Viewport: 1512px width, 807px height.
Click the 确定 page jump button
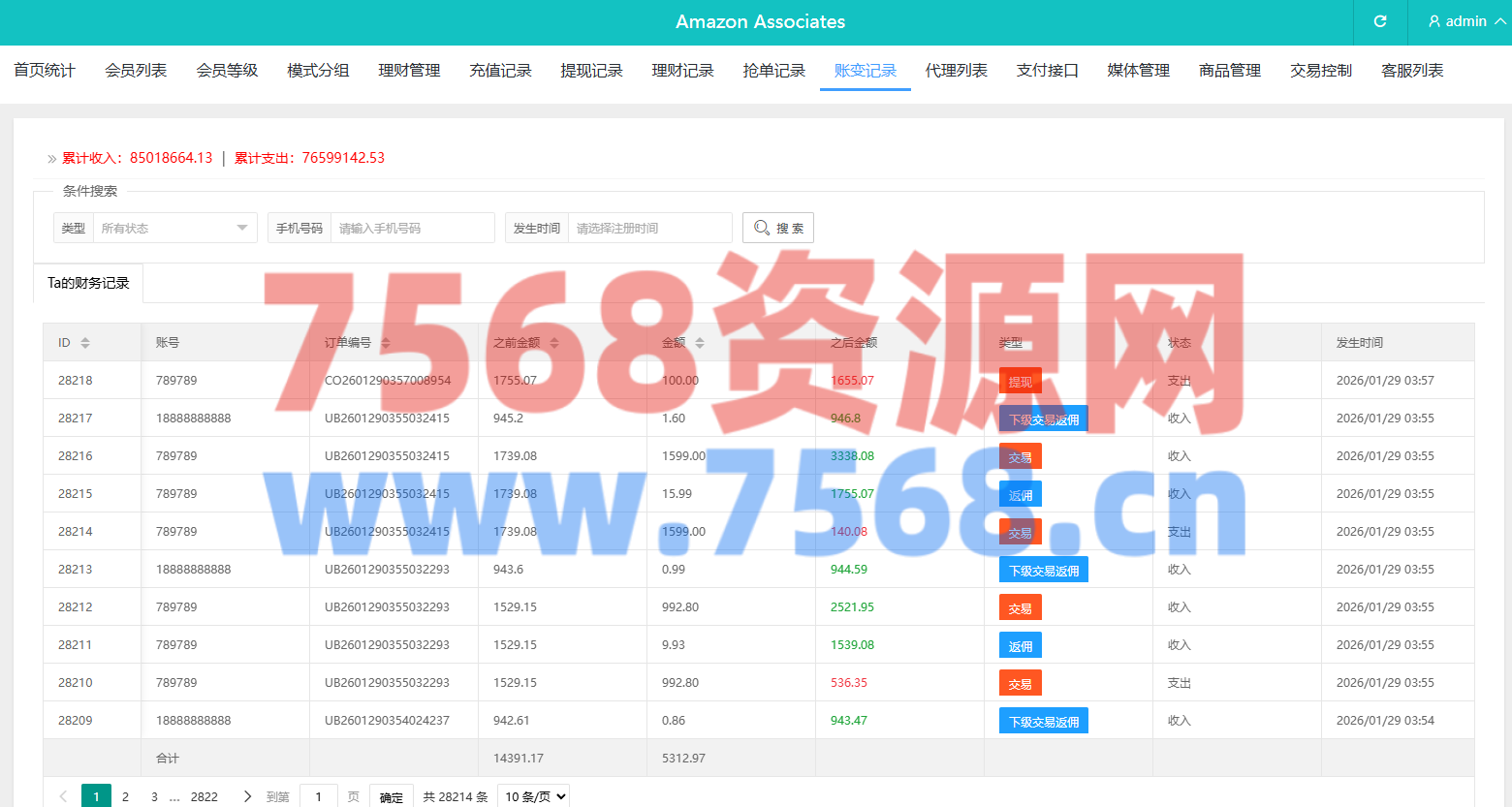point(392,796)
